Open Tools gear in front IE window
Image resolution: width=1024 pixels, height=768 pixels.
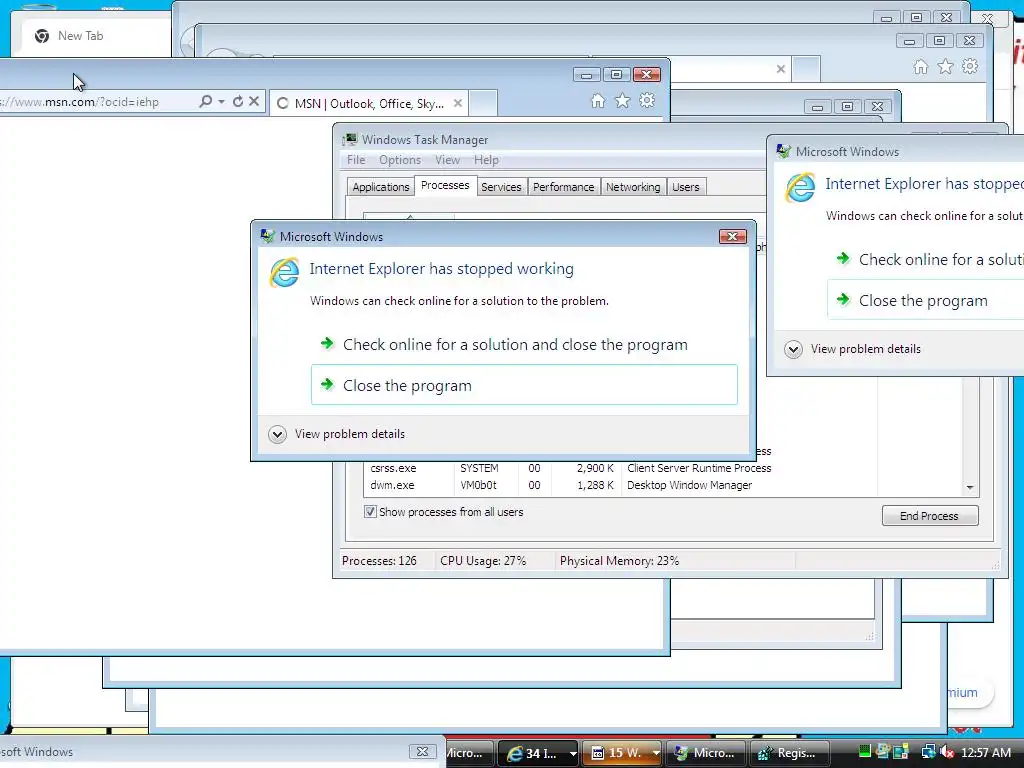coord(647,101)
